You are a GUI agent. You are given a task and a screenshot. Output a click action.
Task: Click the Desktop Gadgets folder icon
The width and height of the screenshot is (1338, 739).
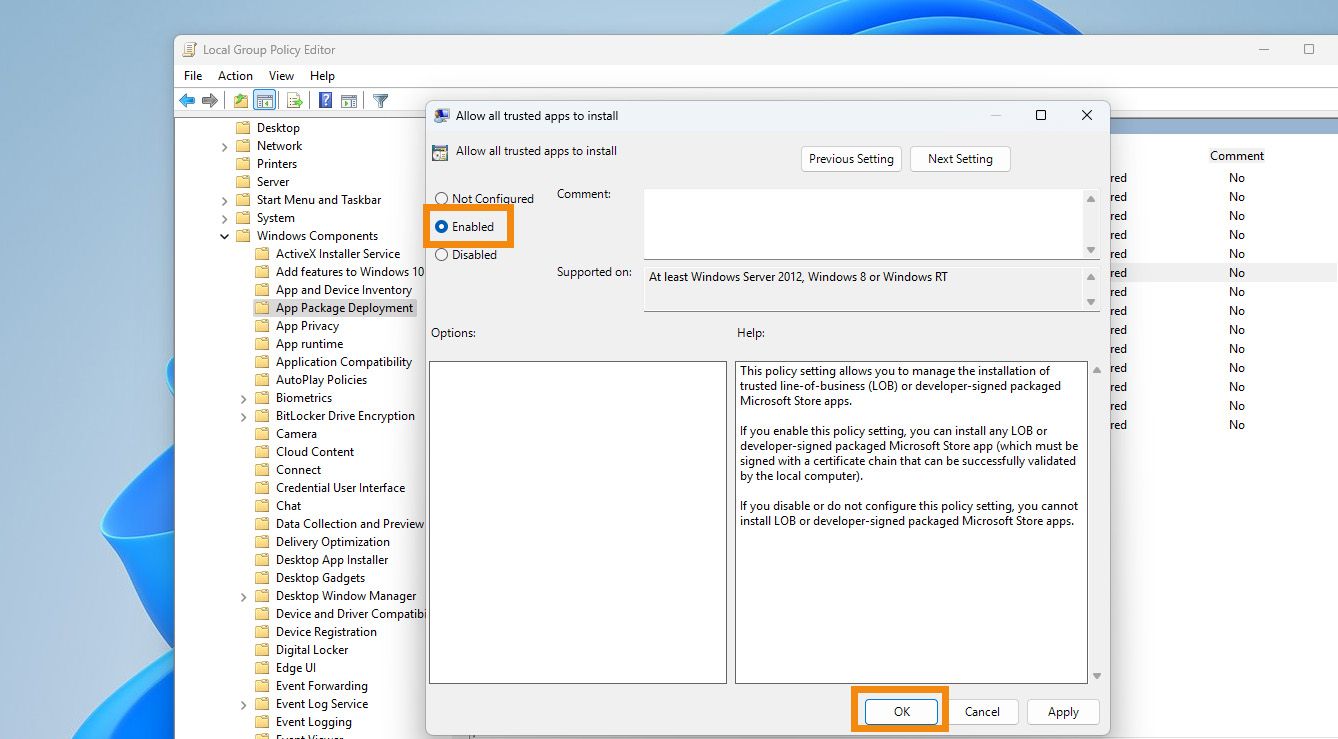pyautogui.click(x=262, y=578)
